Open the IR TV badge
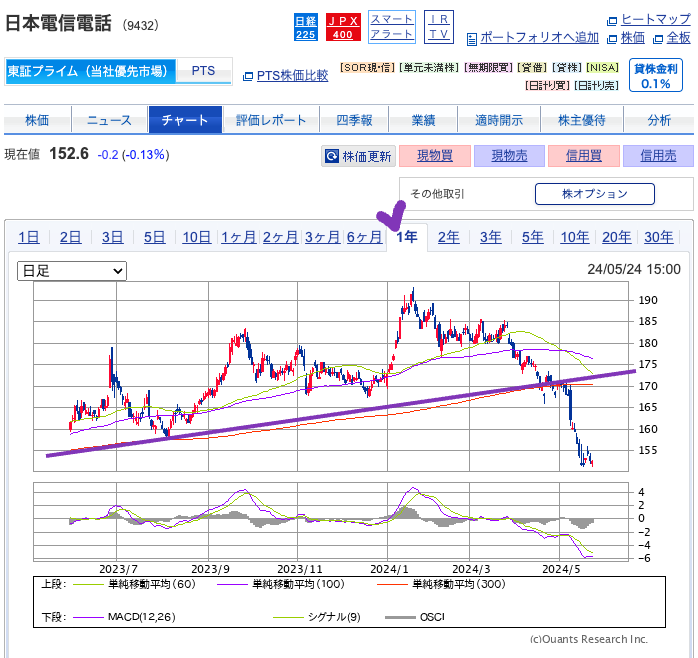This screenshot has width=698, height=658. click(x=438, y=27)
